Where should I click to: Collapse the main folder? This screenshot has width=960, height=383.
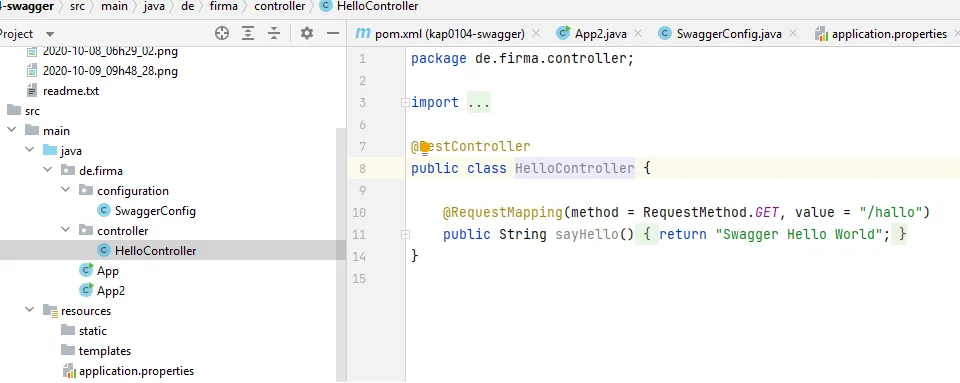click(x=11, y=130)
